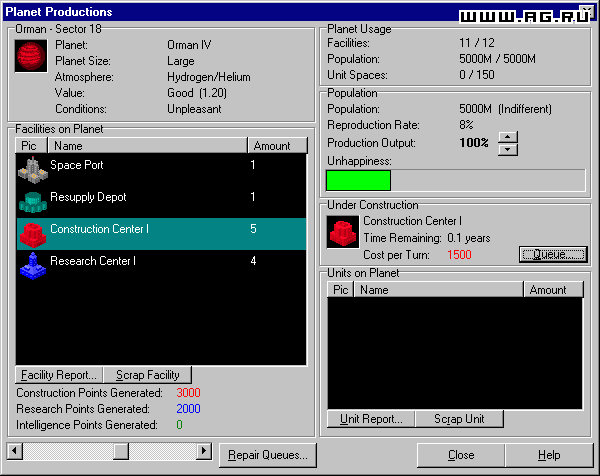Click the green Unhappiness bar
The height and width of the screenshot is (476, 600).
click(x=358, y=181)
